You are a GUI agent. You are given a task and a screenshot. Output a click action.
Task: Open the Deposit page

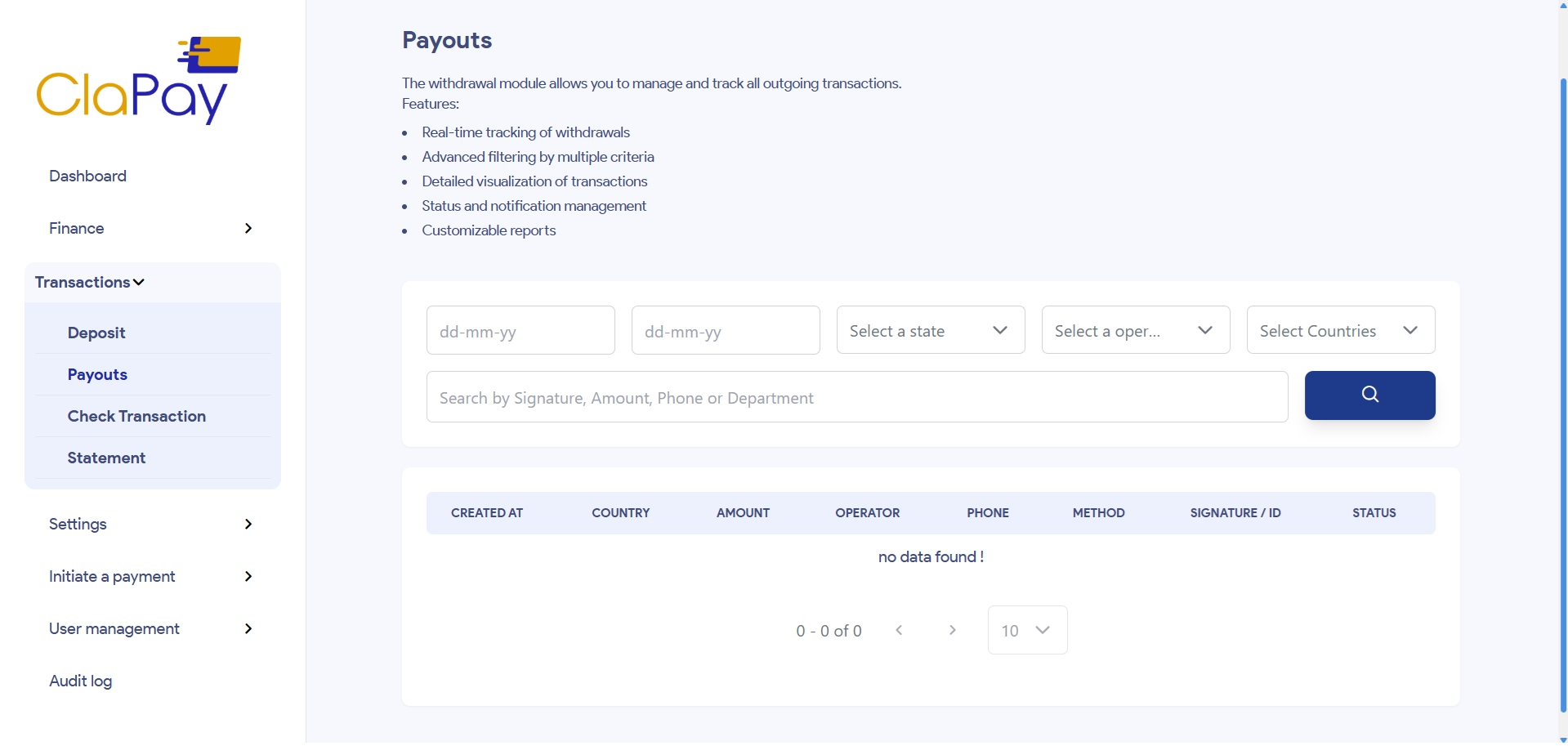point(96,333)
